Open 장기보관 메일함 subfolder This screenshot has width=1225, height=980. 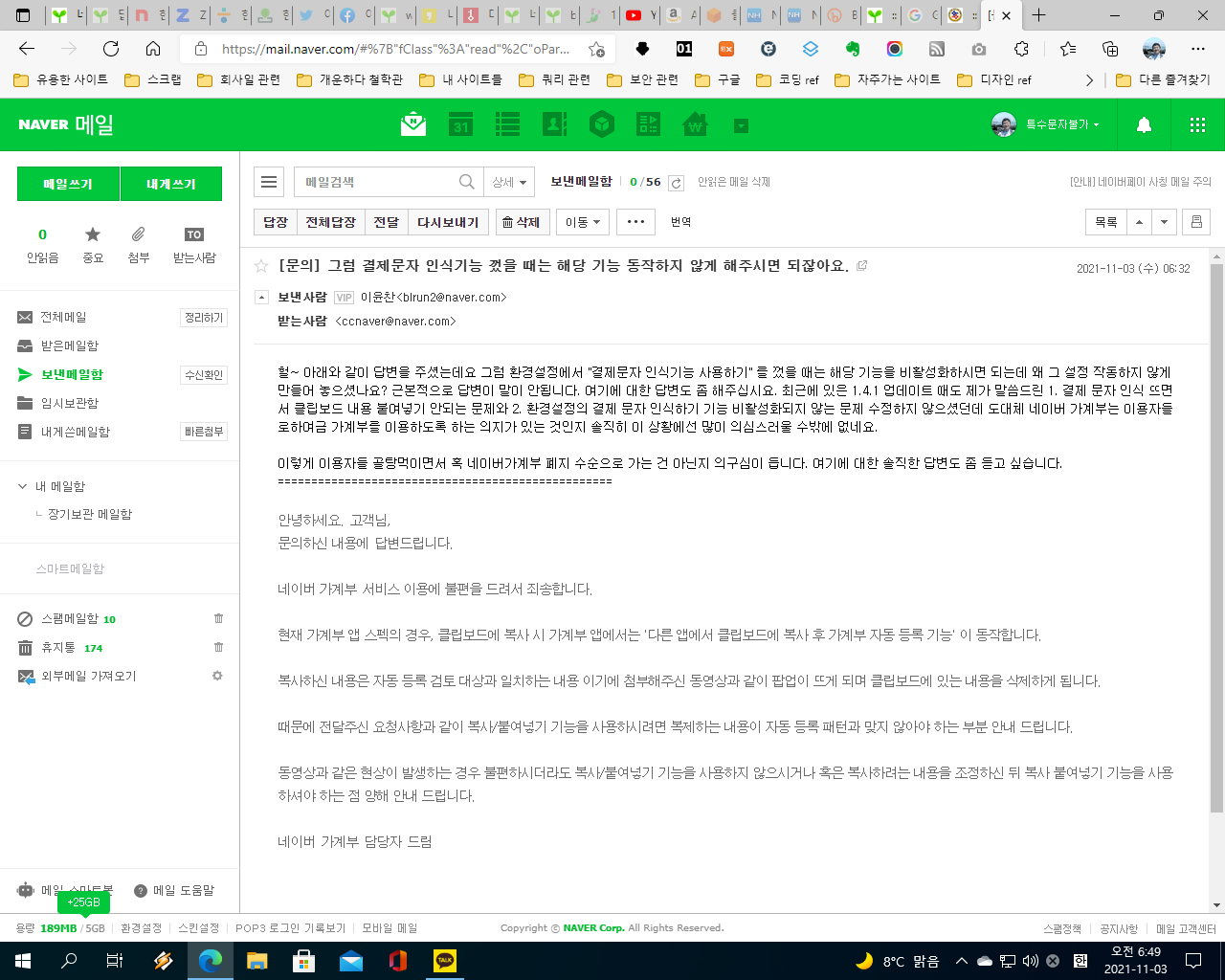click(90, 514)
